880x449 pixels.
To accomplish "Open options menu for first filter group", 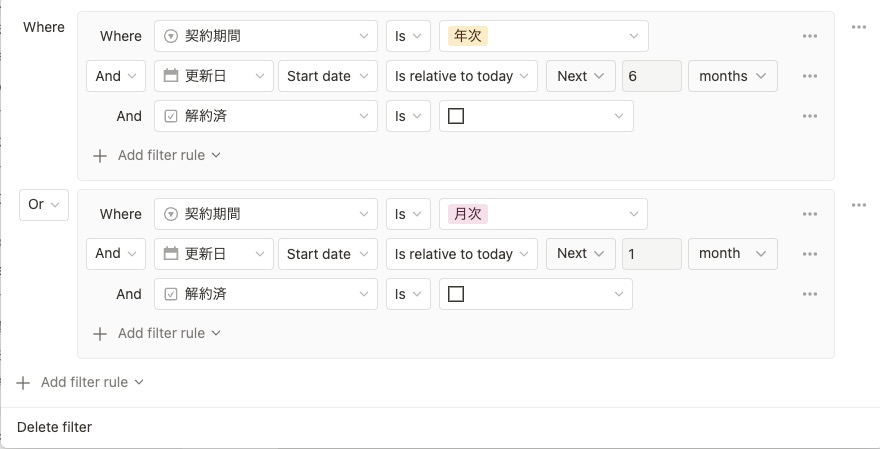I will point(858,27).
